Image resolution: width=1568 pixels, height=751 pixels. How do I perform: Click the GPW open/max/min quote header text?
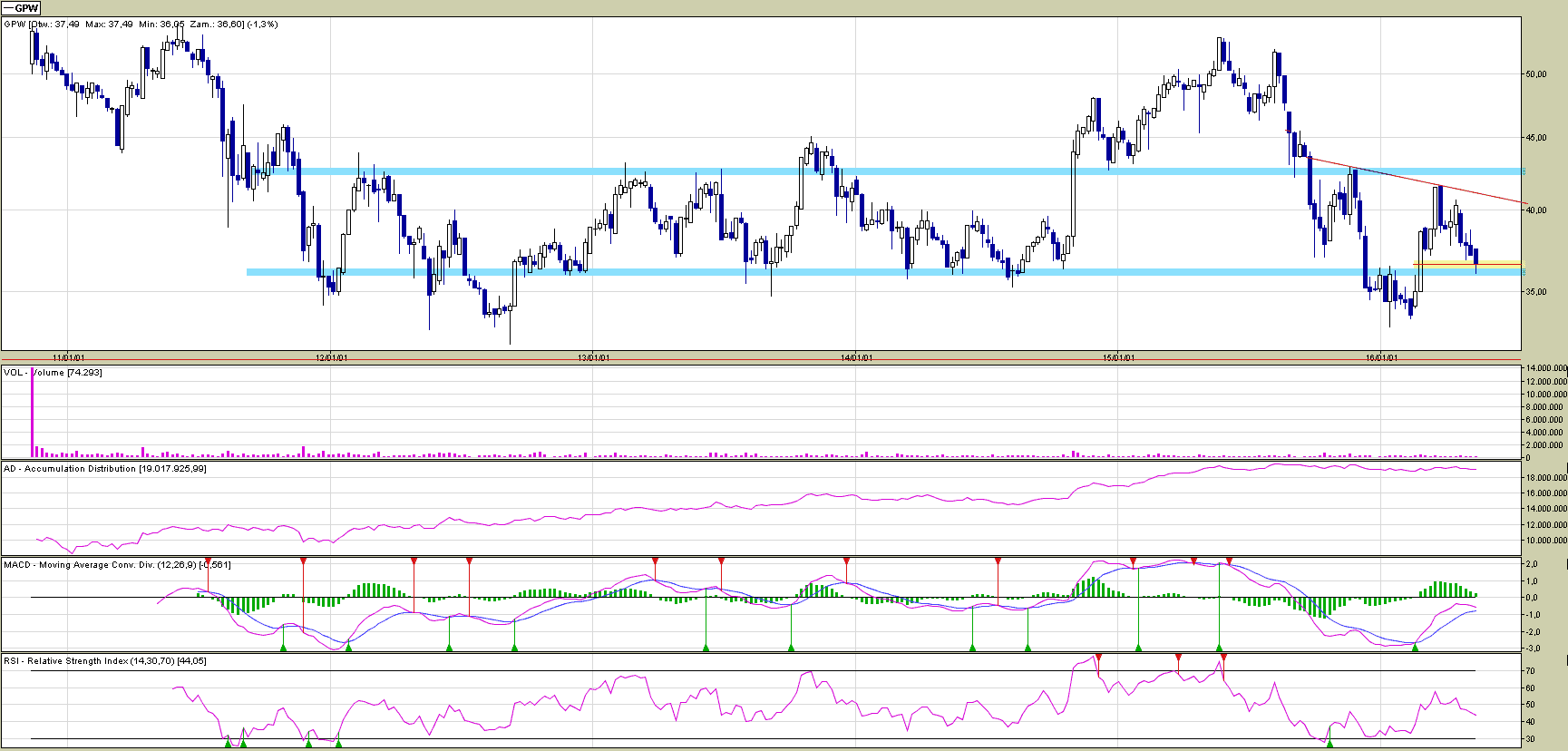tap(141, 24)
